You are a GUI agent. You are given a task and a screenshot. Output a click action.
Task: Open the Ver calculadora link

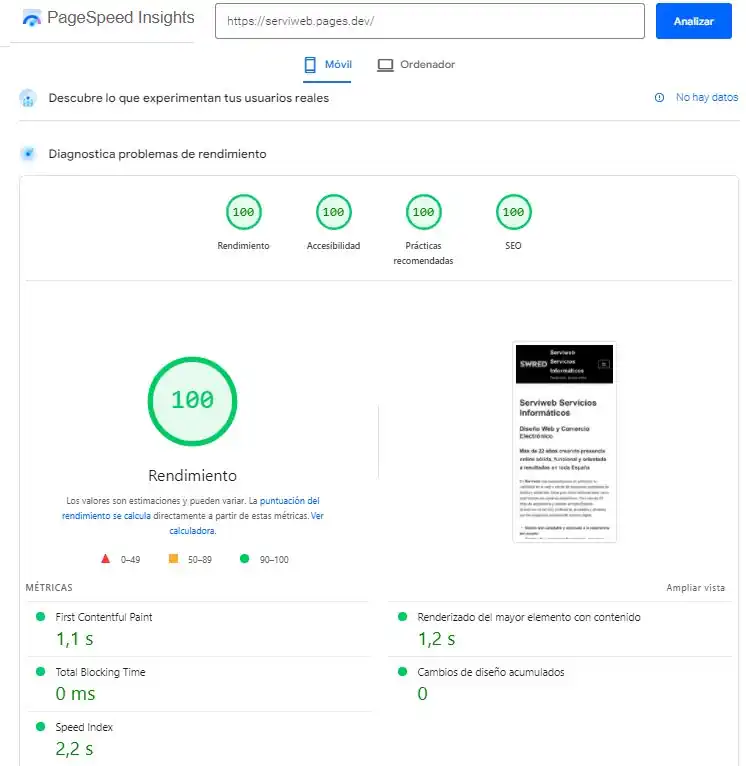246,523
